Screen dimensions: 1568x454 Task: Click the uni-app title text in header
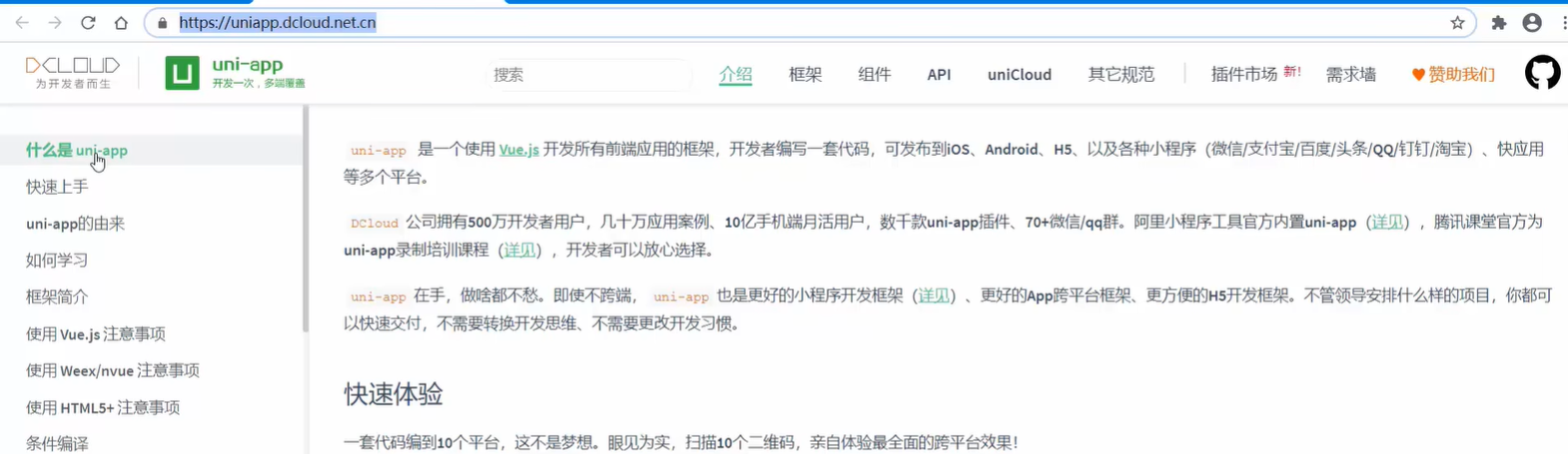pos(248,65)
